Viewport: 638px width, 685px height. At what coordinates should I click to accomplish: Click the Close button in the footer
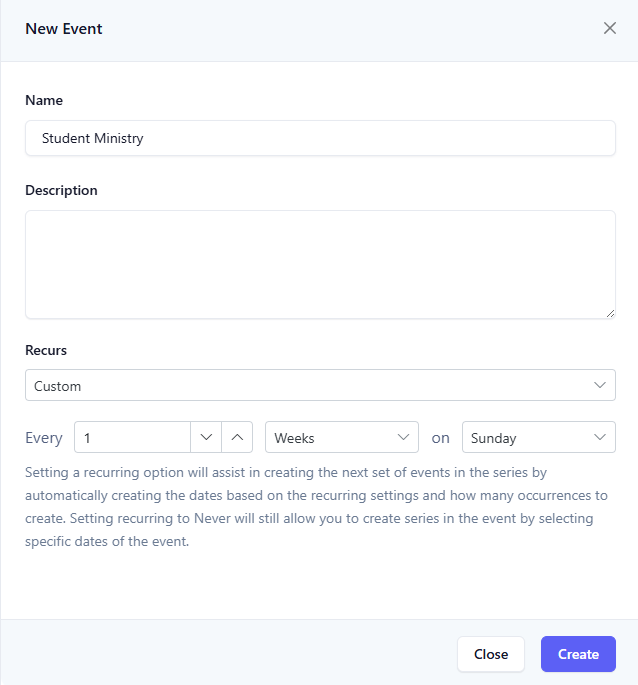(x=491, y=654)
